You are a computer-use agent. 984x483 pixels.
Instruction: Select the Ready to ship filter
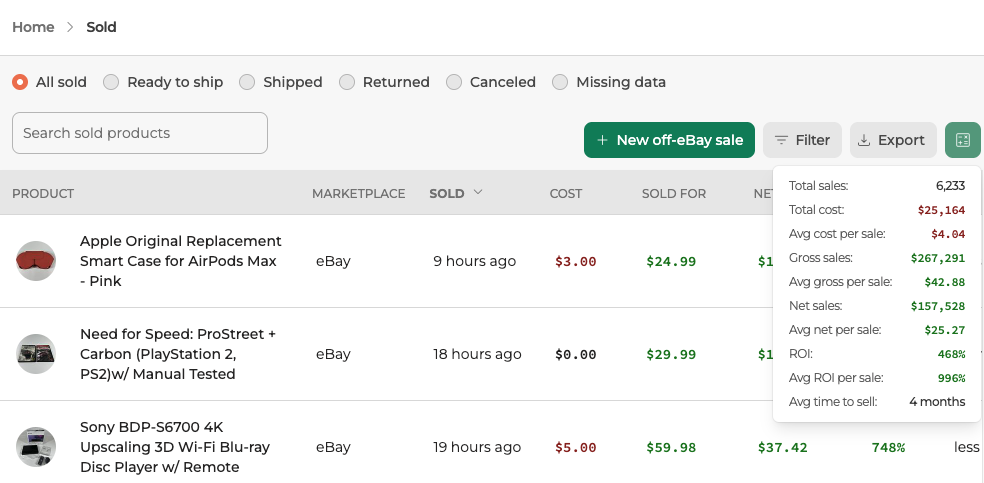click(111, 82)
